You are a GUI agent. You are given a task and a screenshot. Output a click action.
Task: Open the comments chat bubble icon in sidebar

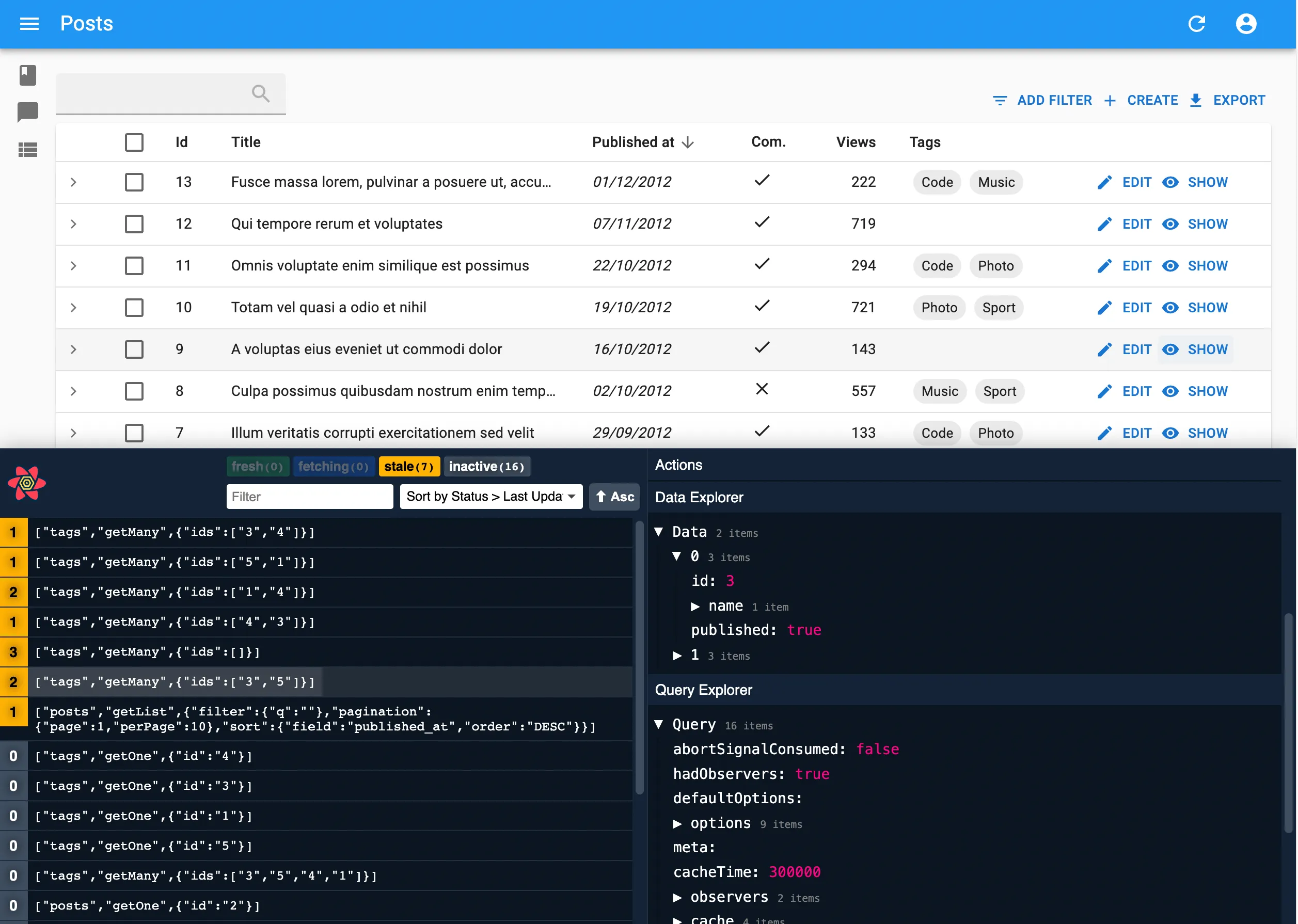(28, 112)
